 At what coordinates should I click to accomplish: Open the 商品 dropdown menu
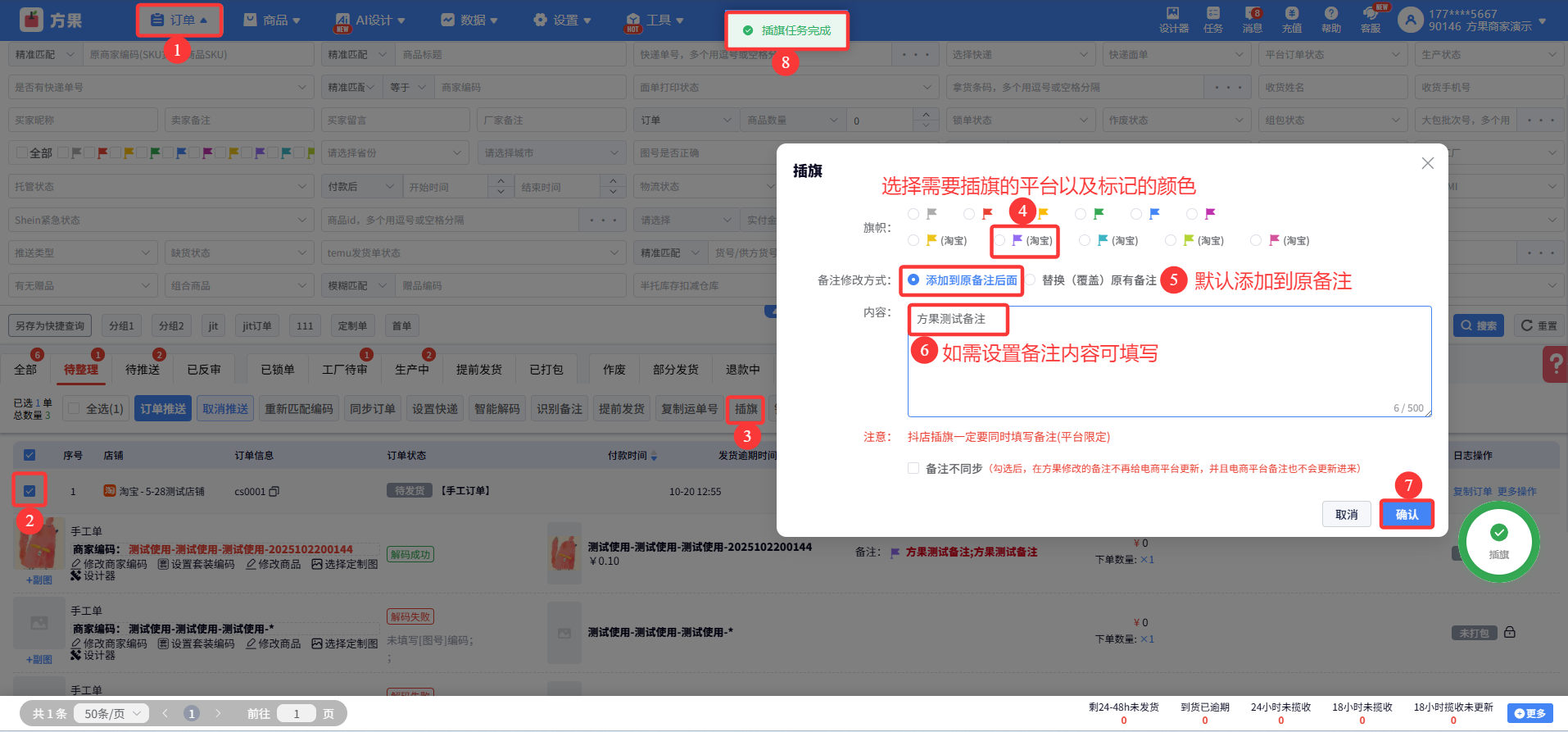272,20
